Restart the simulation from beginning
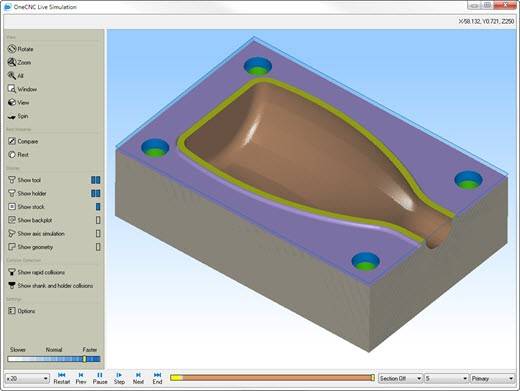The width and height of the screenshot is (520, 391). tap(62, 378)
